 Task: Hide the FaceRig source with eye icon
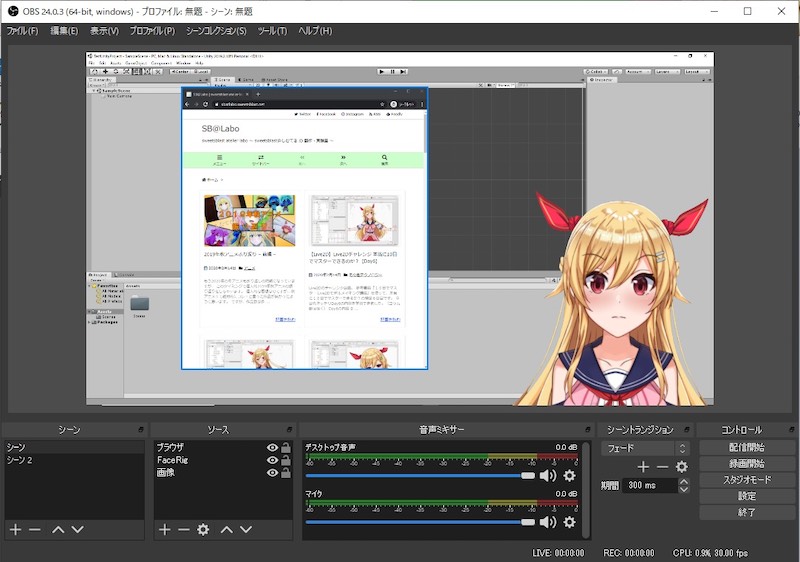pos(272,460)
